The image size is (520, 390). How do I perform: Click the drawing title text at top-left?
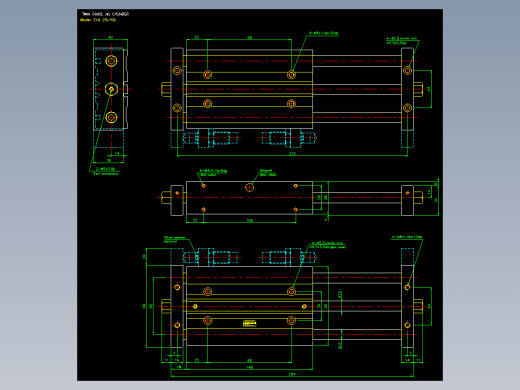click(x=105, y=14)
